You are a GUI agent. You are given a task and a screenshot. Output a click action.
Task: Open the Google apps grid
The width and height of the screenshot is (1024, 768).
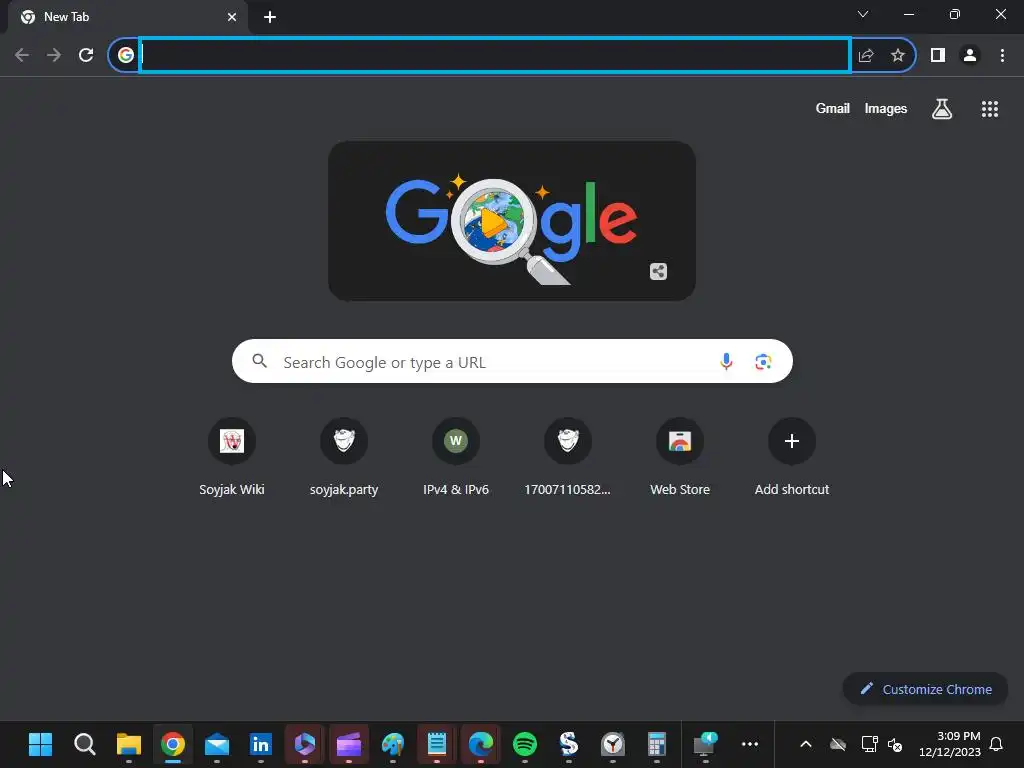(990, 109)
